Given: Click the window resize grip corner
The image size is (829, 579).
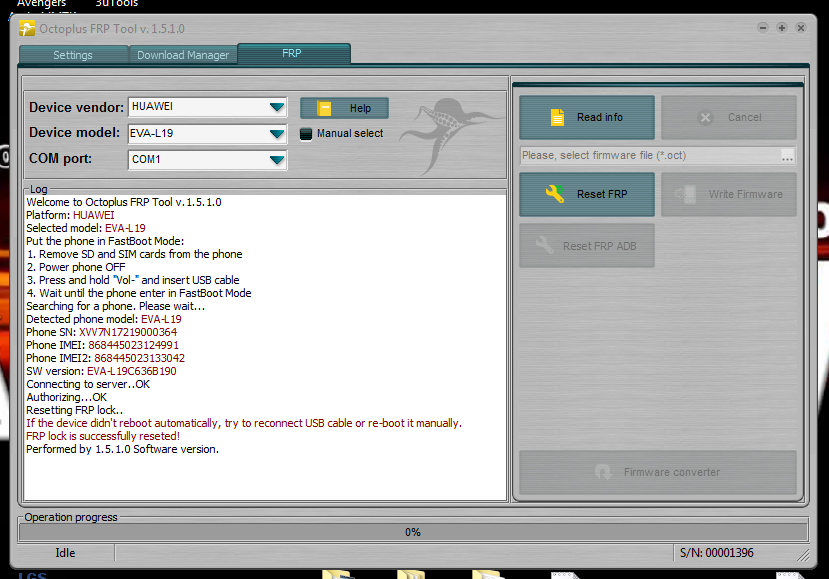Looking at the screenshot, I should [x=803, y=555].
